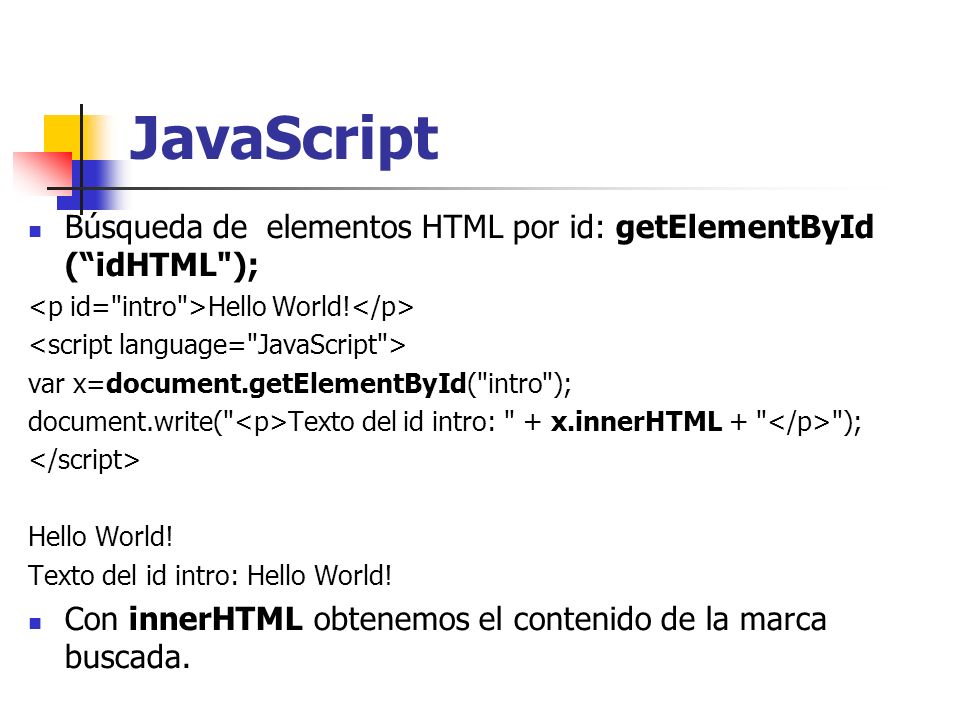960x720 pixels.
Task: Click the bold 'document.getElementById' code text
Action: click(286, 384)
